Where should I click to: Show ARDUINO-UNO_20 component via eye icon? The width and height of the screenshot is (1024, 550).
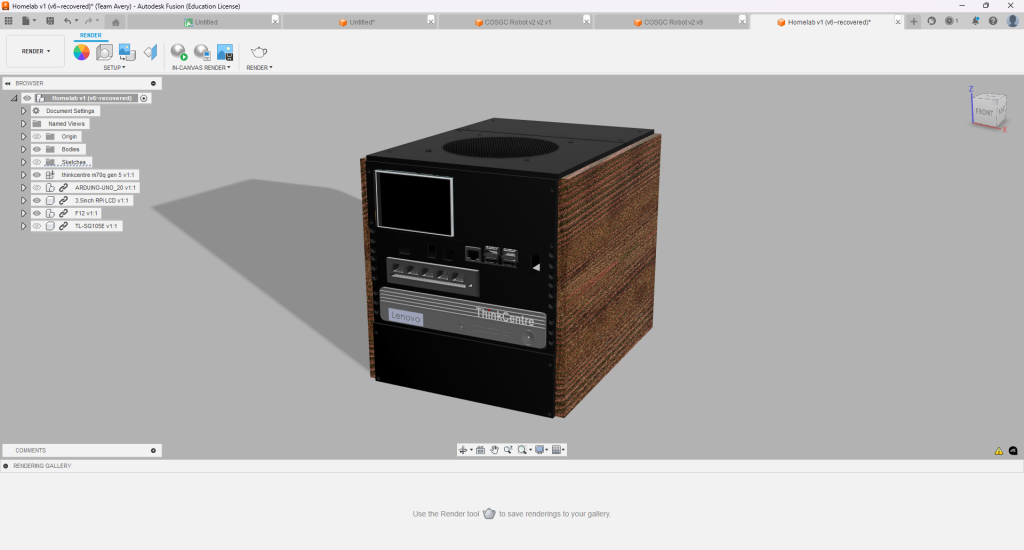point(37,188)
